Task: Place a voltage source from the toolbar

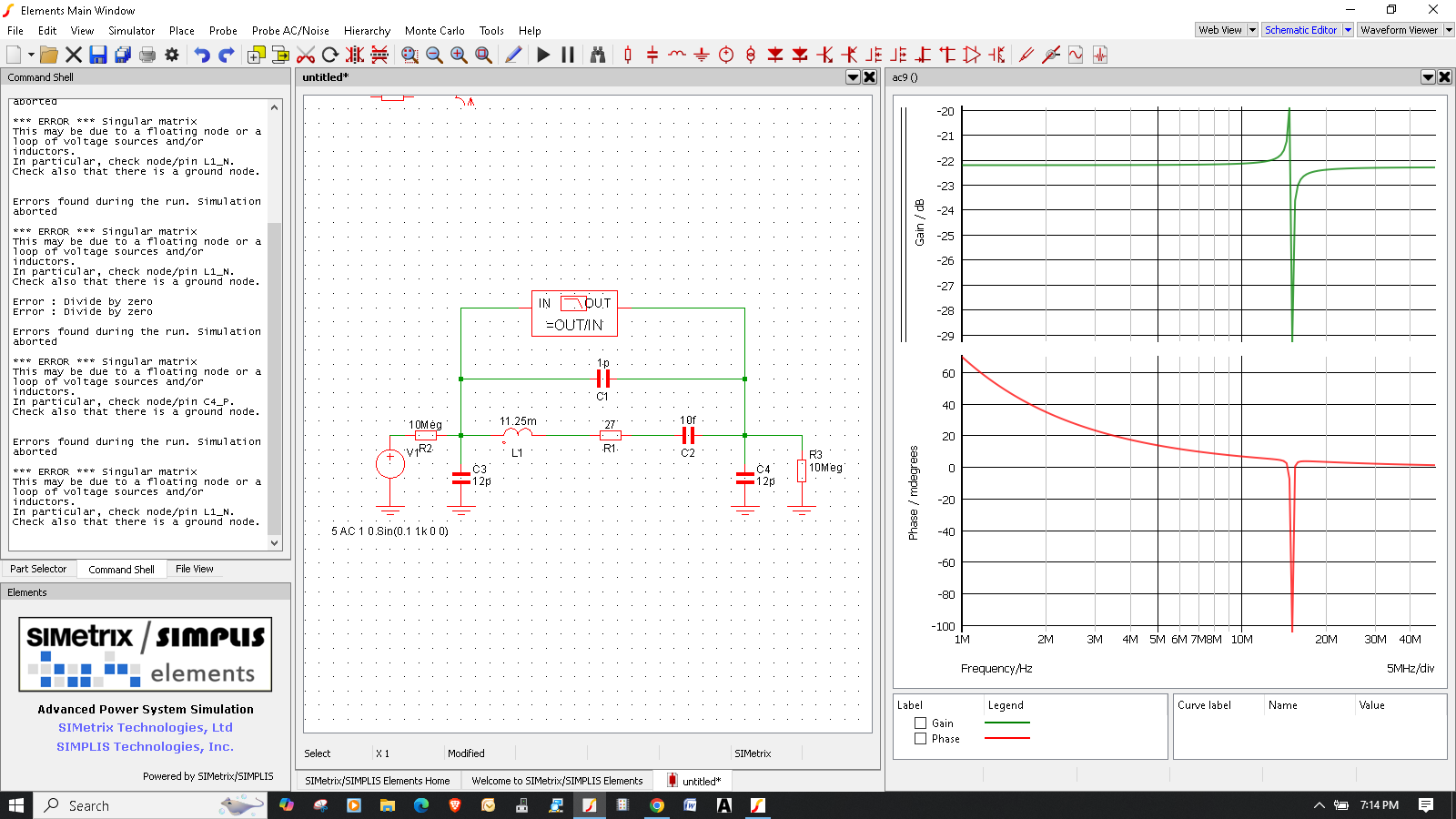Action: [726, 55]
